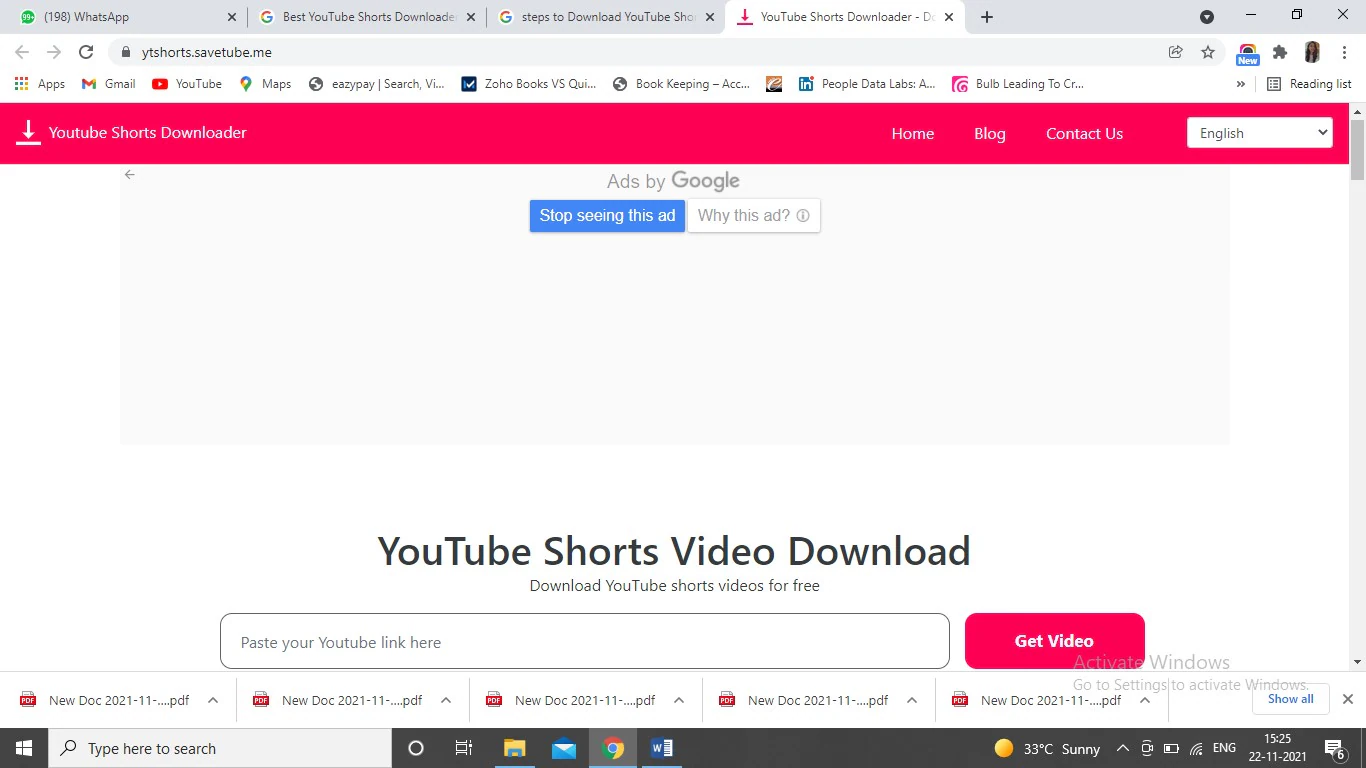Open the People Data Labs bookmark
The height and width of the screenshot is (768, 1366).
pyautogui.click(x=867, y=84)
